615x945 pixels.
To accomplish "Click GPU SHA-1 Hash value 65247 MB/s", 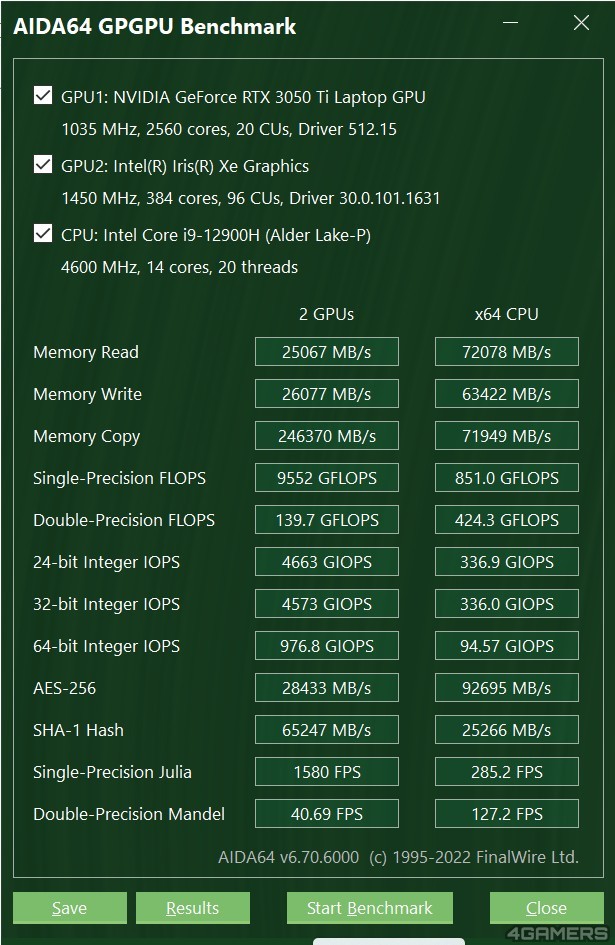I will click(327, 730).
